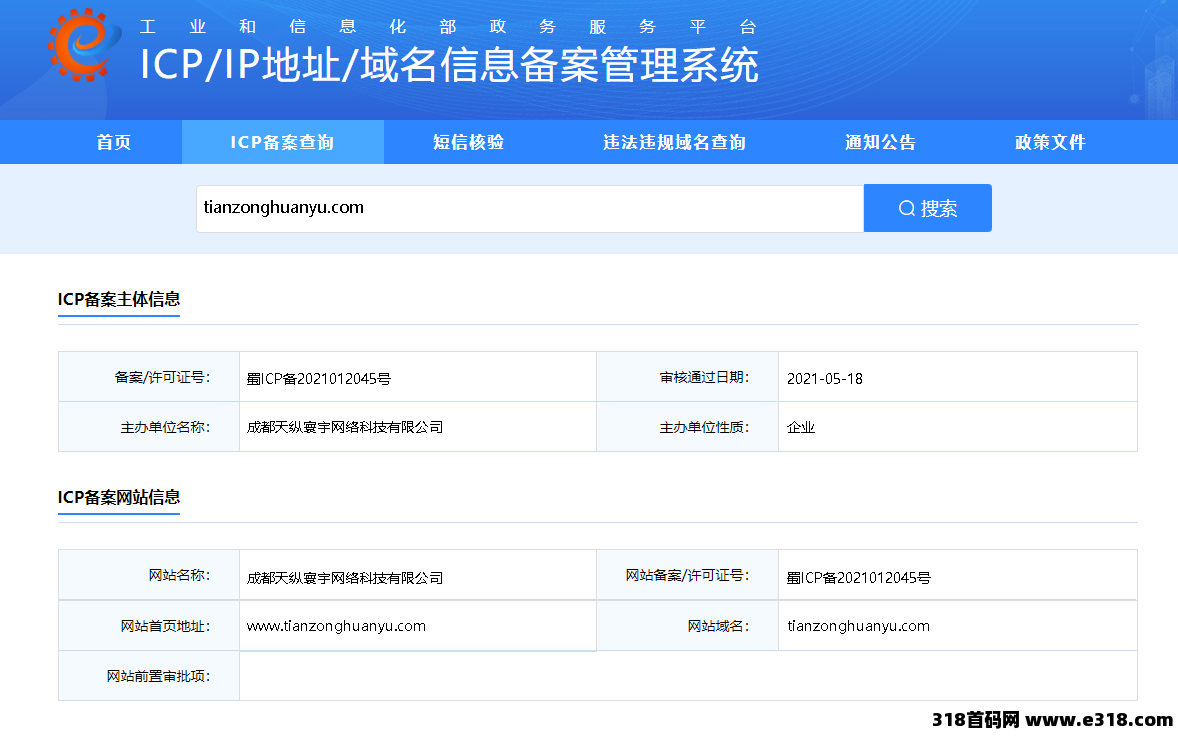Select the company name in the 网站名称 row
1178x737 pixels.
point(345,578)
